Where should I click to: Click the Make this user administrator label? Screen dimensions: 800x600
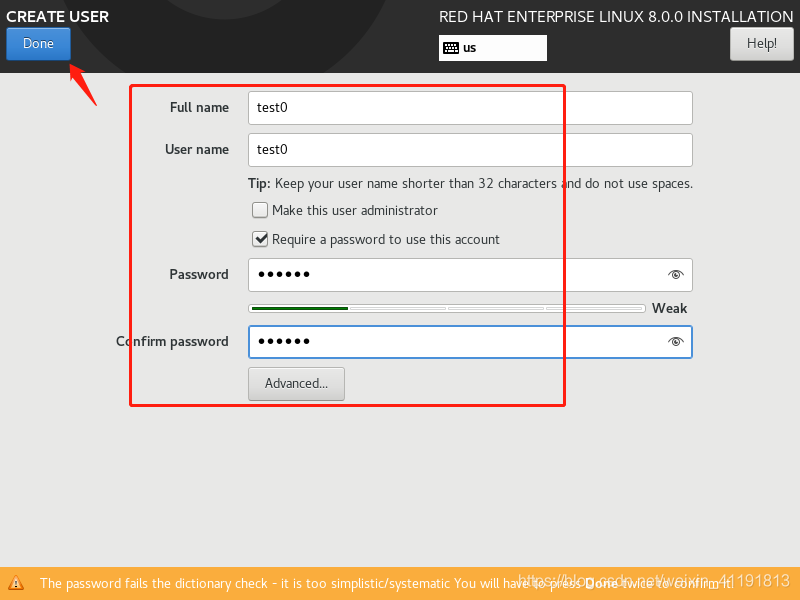coord(355,210)
